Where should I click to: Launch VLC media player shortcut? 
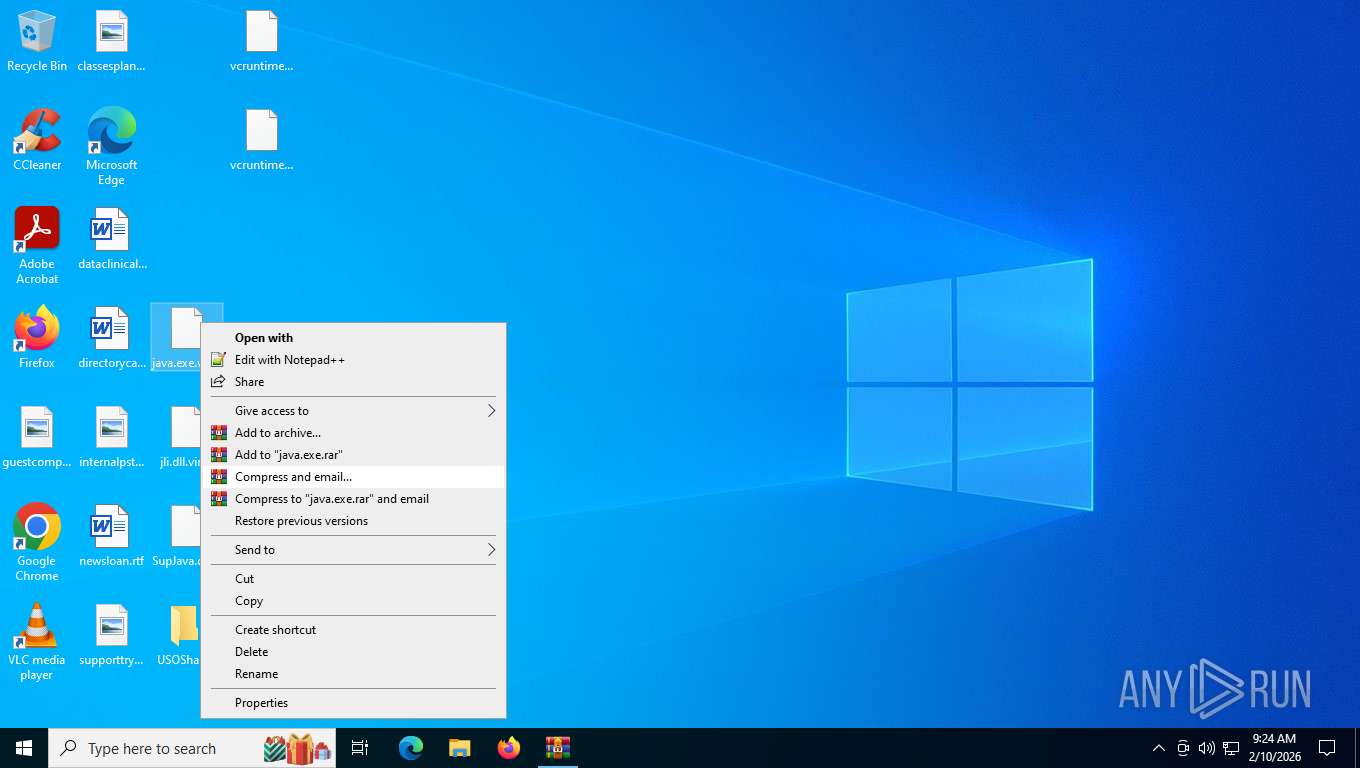[37, 642]
